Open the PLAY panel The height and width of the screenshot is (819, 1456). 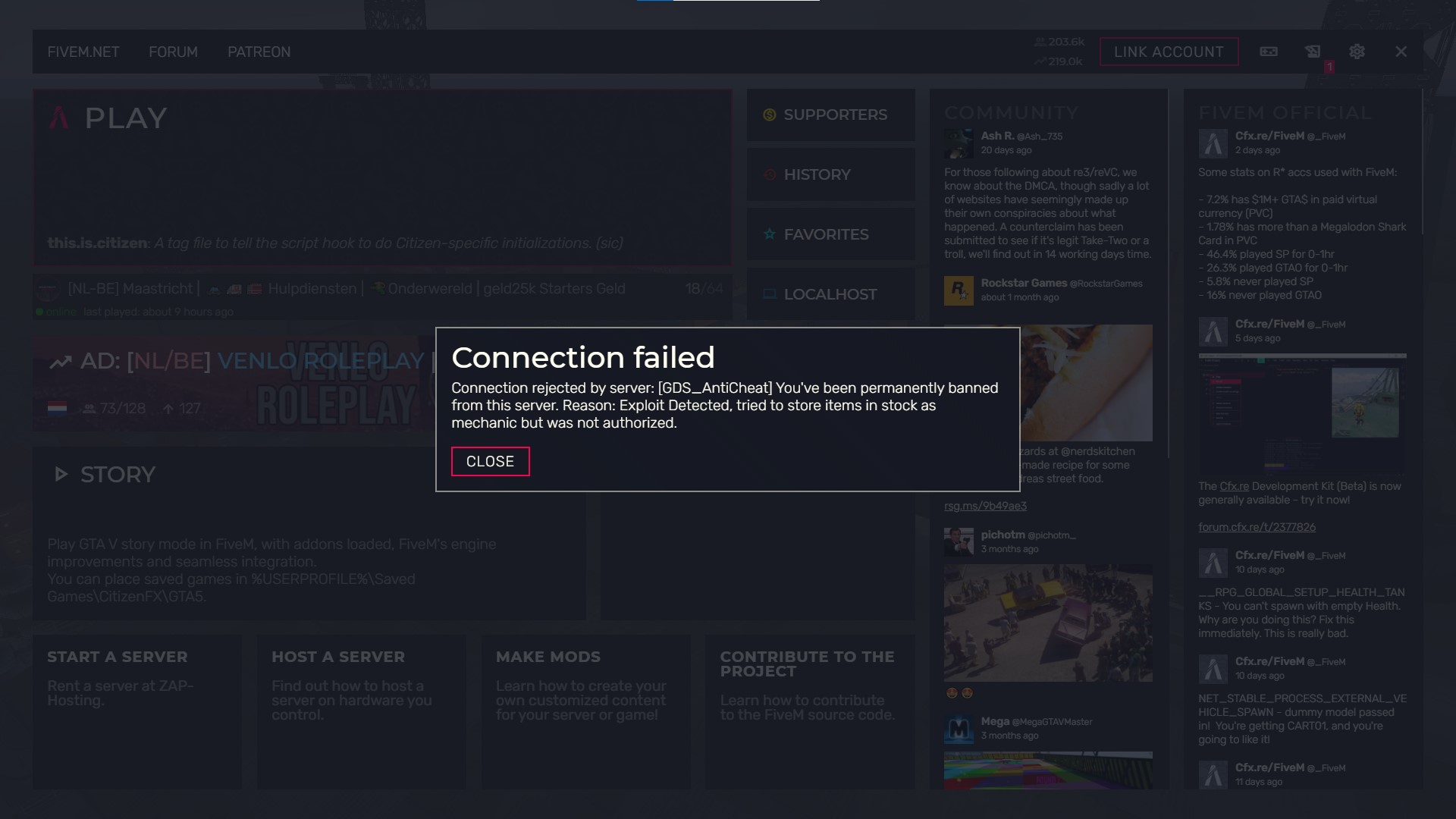click(x=382, y=177)
